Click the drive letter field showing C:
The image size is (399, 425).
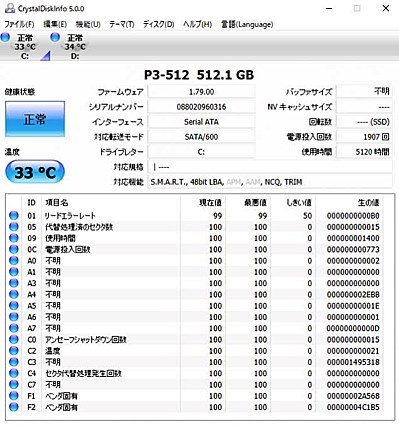[201, 152]
